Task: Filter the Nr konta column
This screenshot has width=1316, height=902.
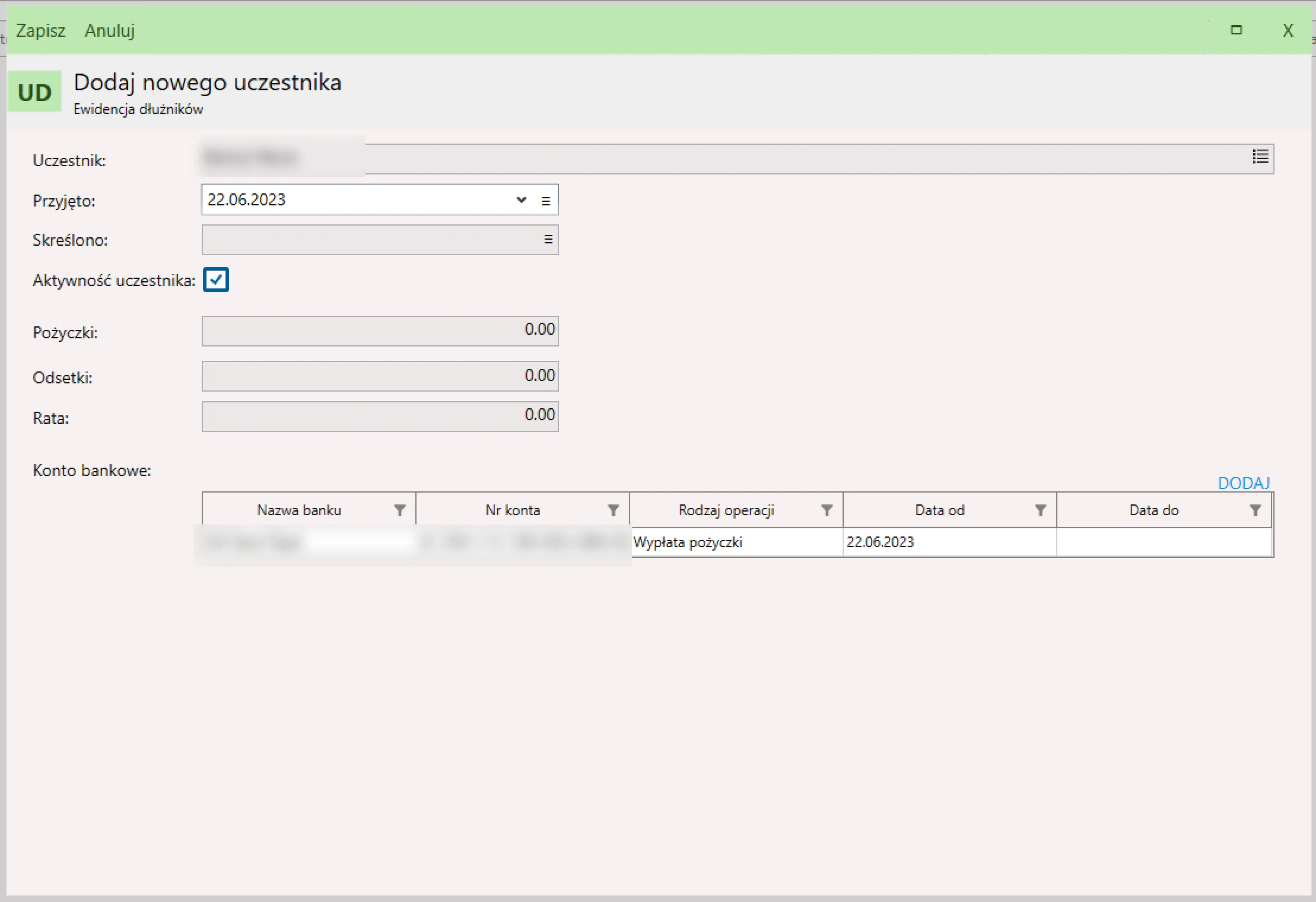Action: click(x=613, y=510)
